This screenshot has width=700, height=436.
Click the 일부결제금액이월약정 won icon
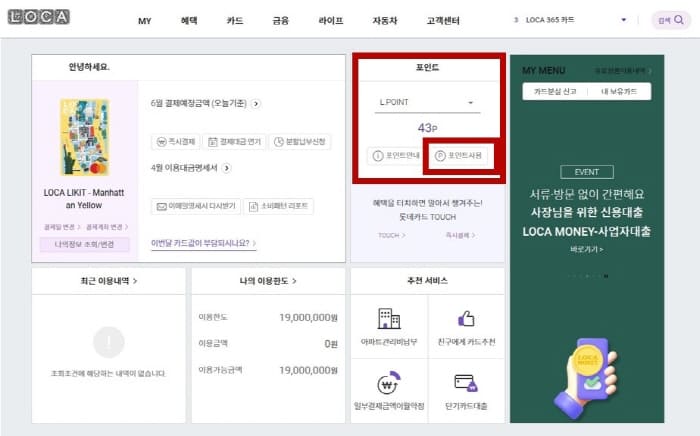(388, 383)
